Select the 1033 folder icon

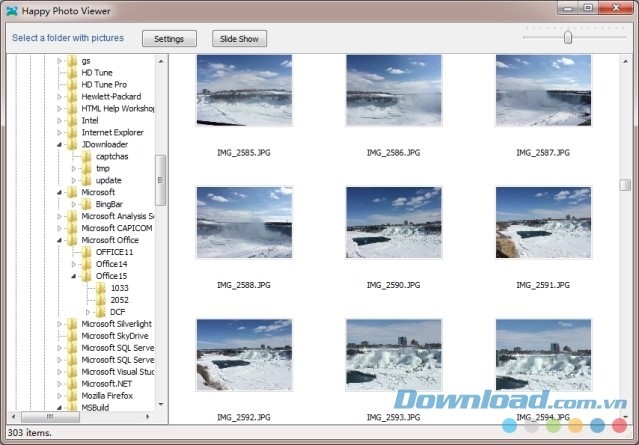[x=99, y=288]
